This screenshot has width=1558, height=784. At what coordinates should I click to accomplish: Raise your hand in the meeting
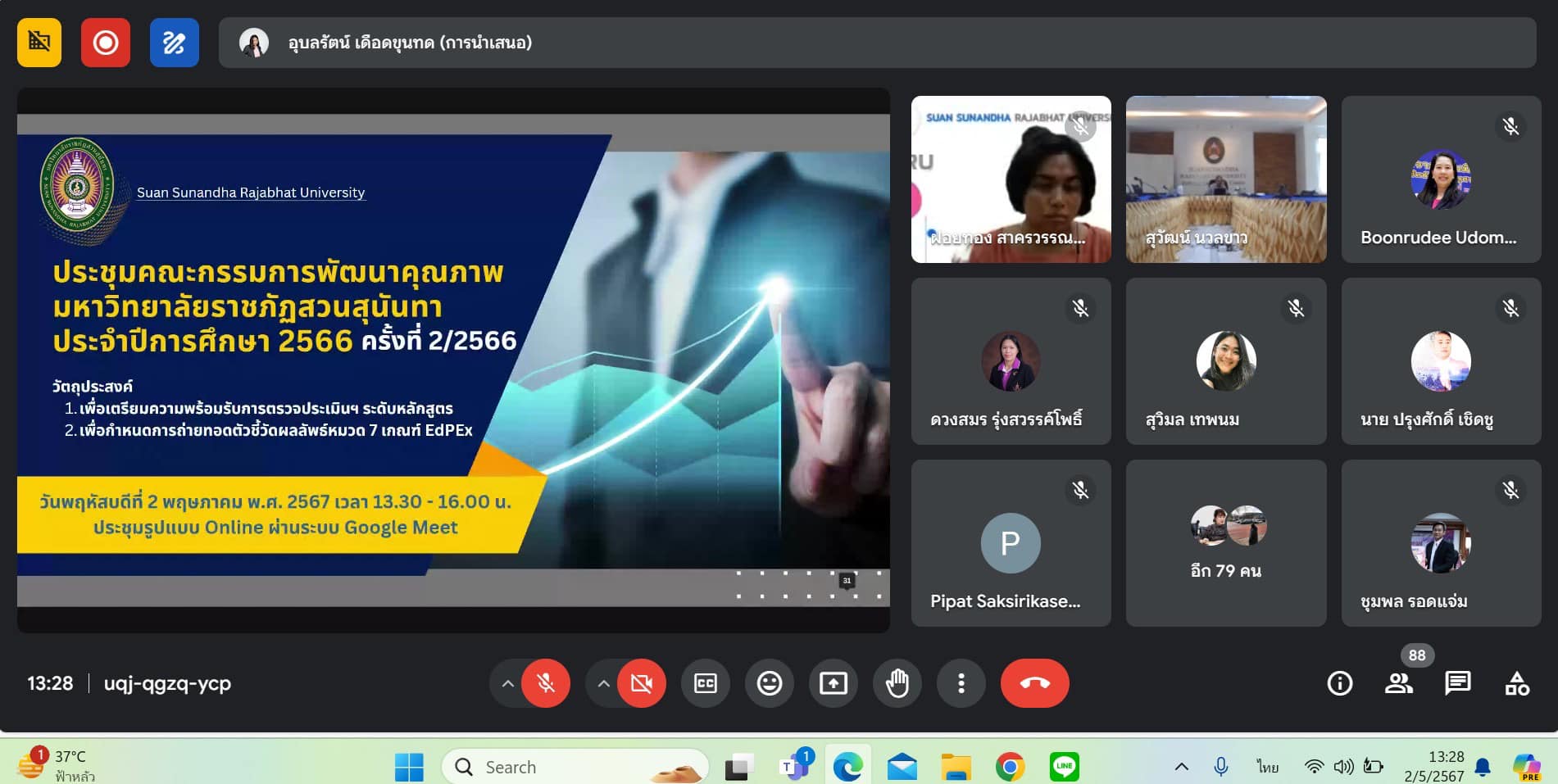pyautogui.click(x=897, y=683)
